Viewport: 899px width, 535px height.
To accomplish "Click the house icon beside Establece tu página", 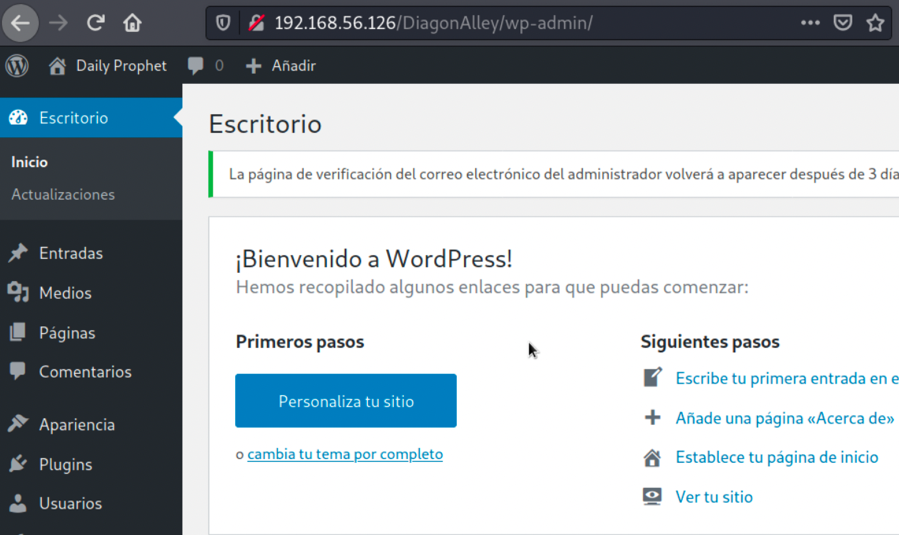I will (652, 458).
